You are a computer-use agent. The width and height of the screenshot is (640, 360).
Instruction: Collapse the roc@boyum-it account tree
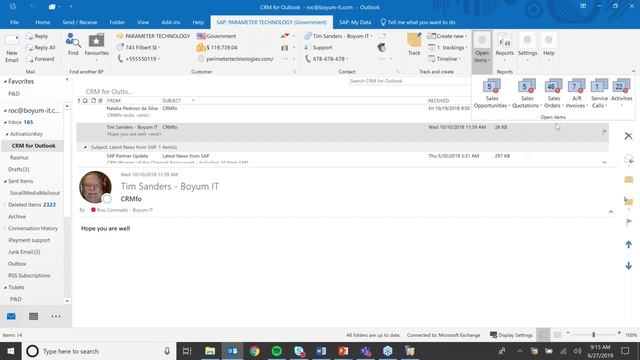5,111
